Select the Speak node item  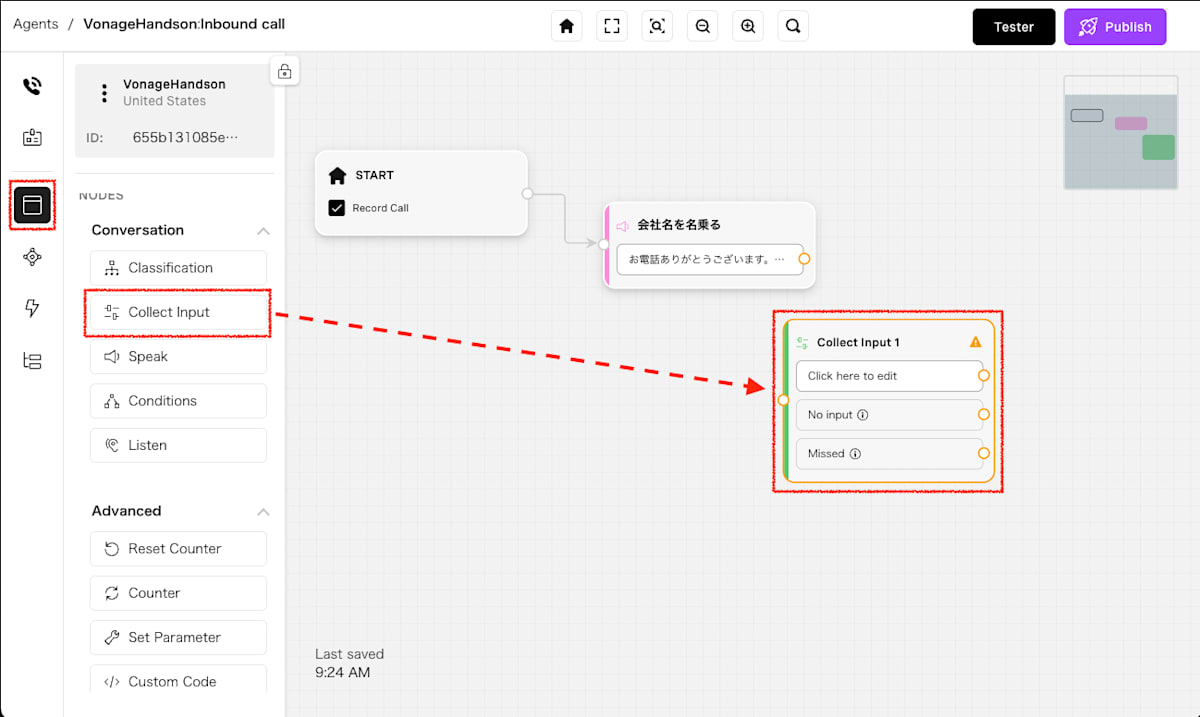point(178,357)
